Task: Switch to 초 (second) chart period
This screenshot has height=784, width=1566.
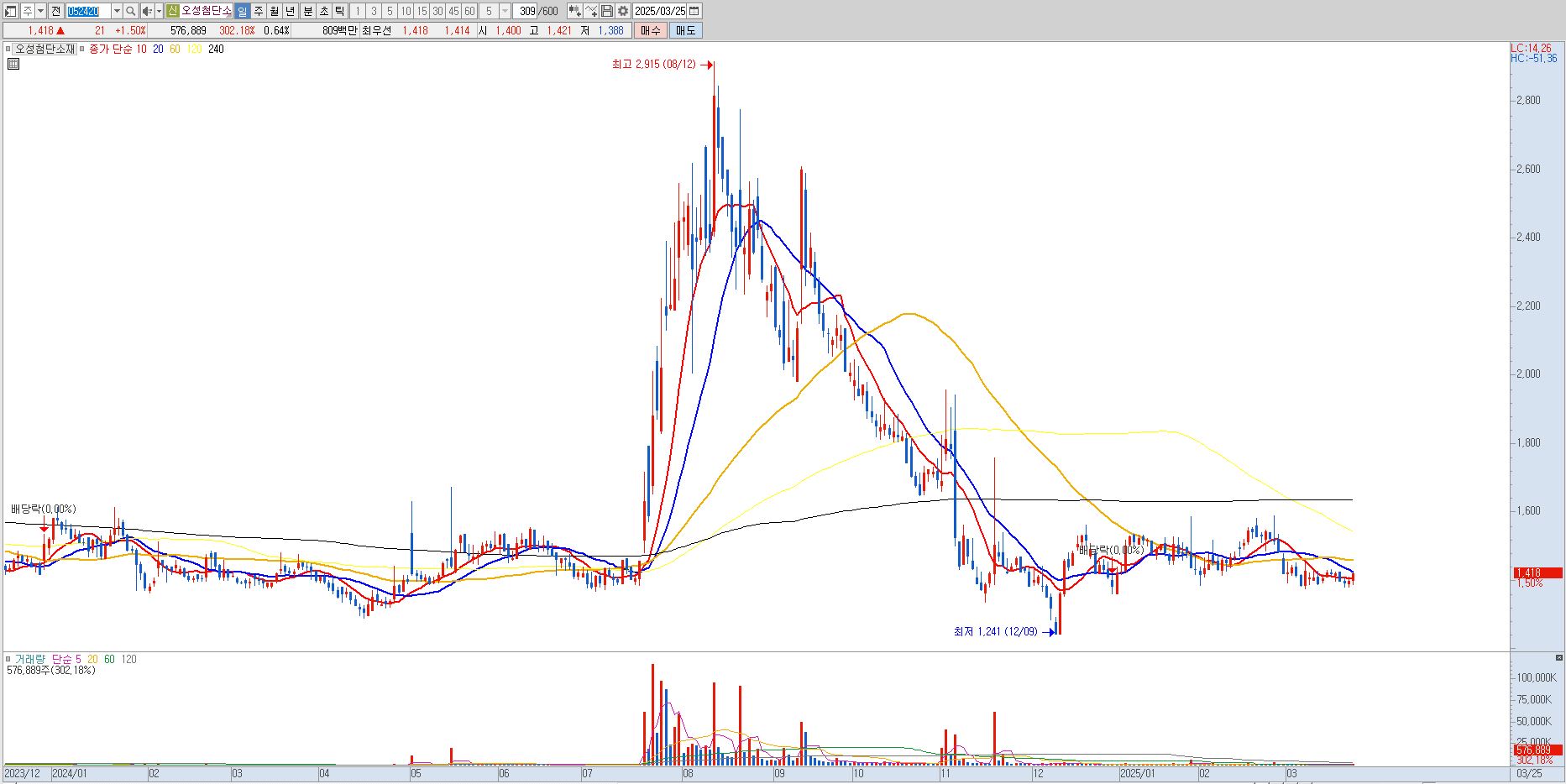Action: (323, 11)
